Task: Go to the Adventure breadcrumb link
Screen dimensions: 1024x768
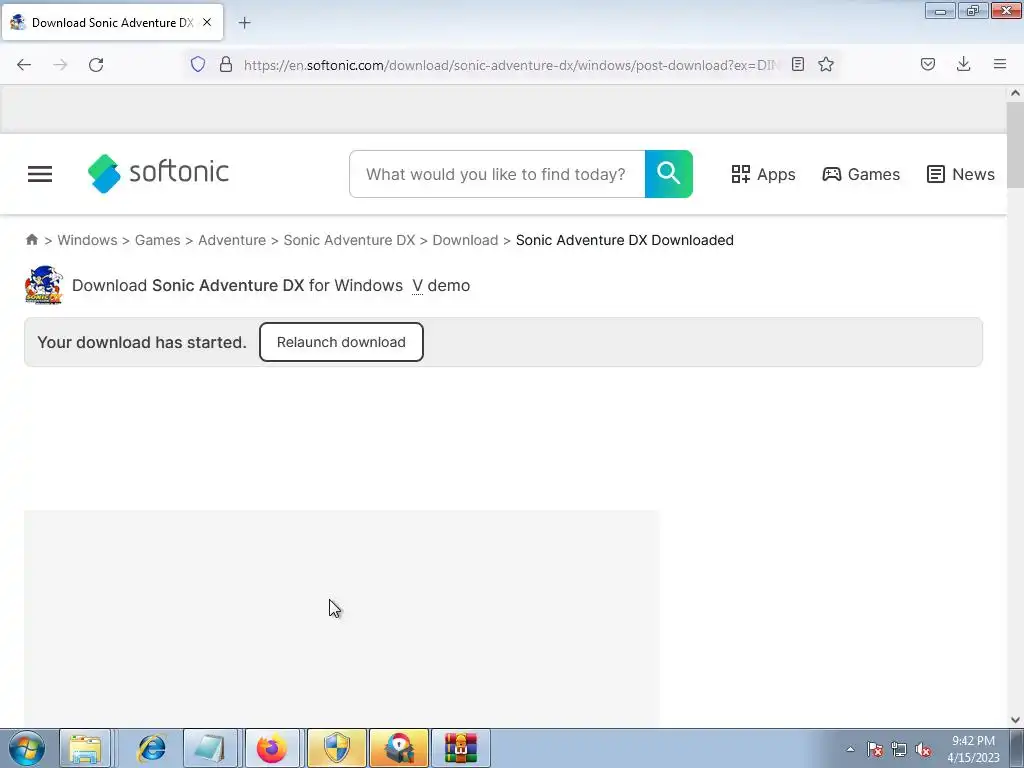Action: (x=232, y=240)
